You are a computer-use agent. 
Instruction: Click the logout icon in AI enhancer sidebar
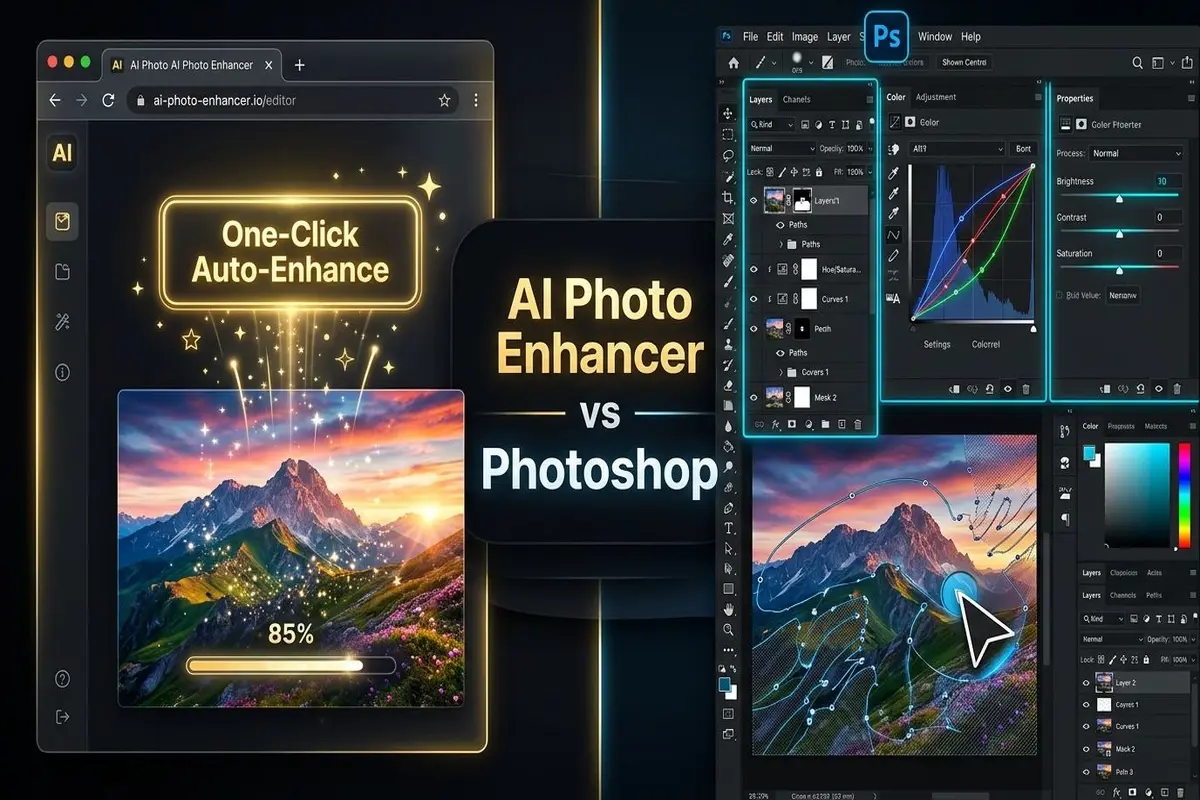point(62,716)
